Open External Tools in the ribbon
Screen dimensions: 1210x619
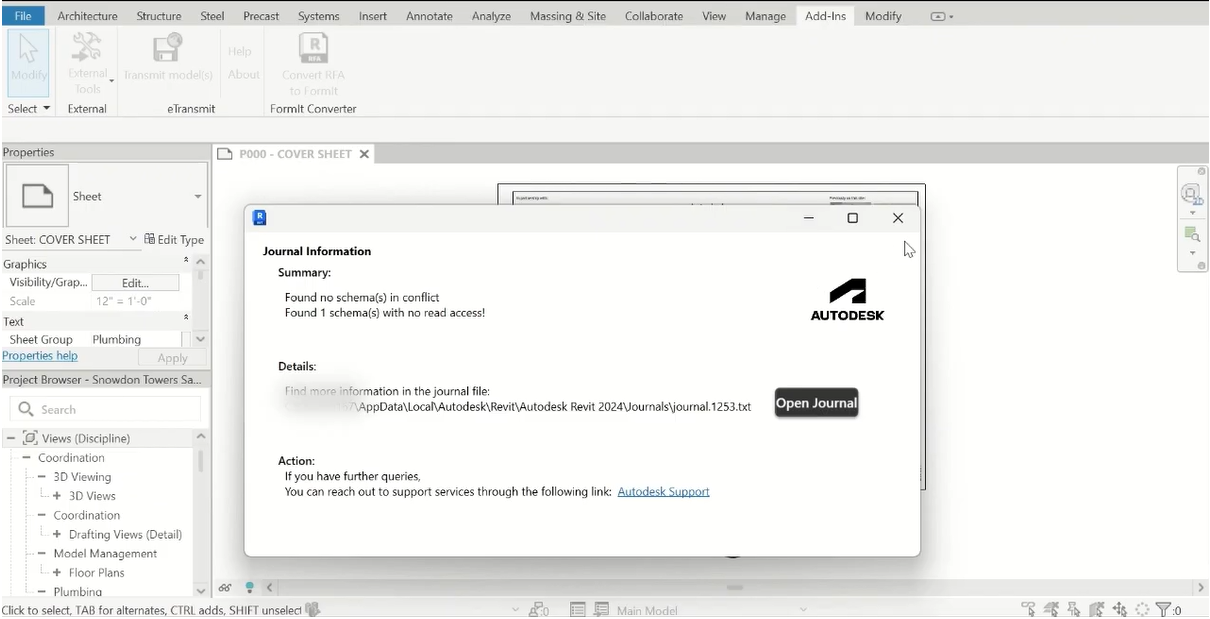point(87,62)
